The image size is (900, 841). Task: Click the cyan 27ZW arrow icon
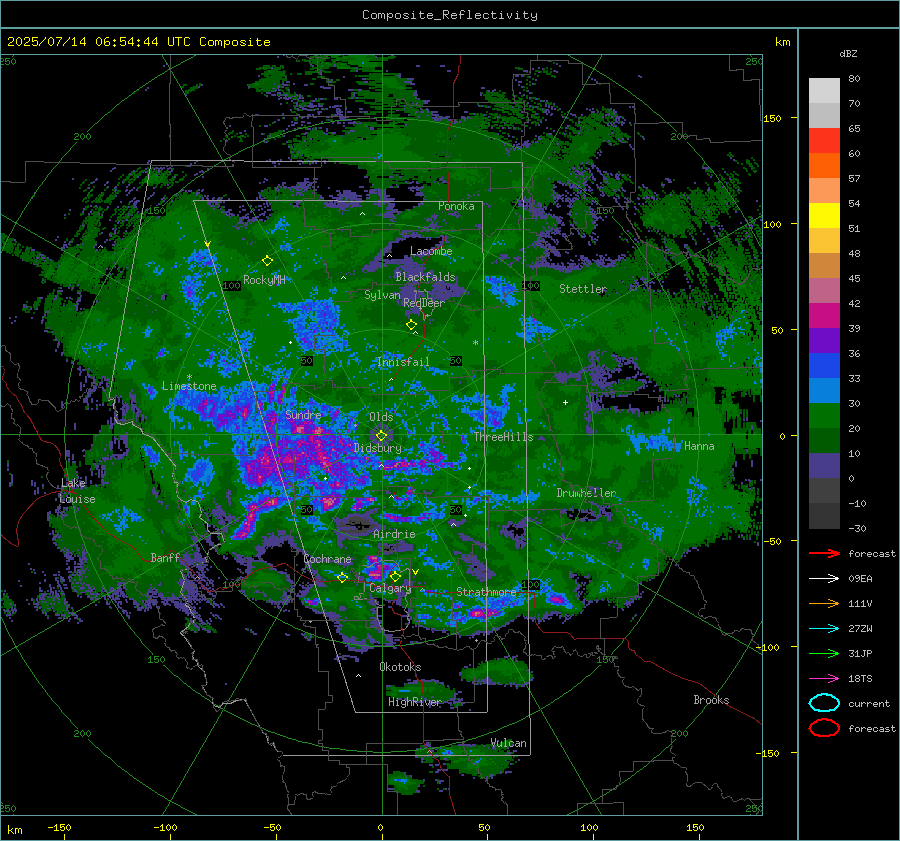[x=824, y=629]
